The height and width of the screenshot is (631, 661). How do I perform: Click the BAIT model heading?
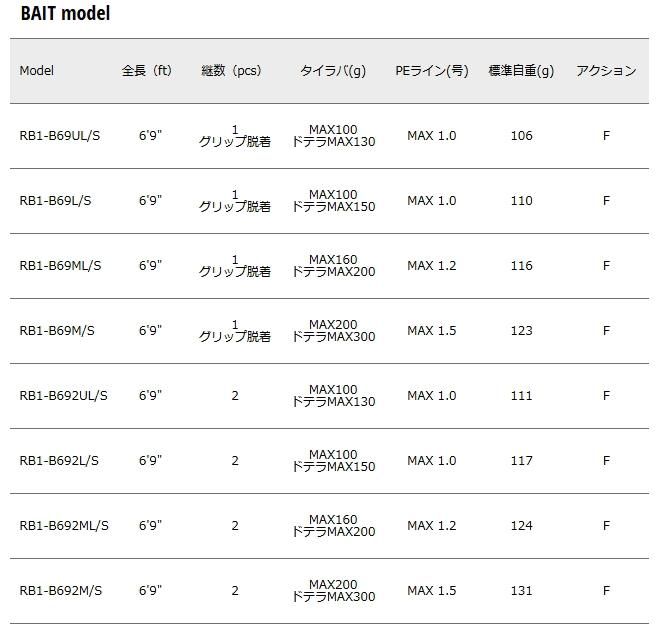65,14
